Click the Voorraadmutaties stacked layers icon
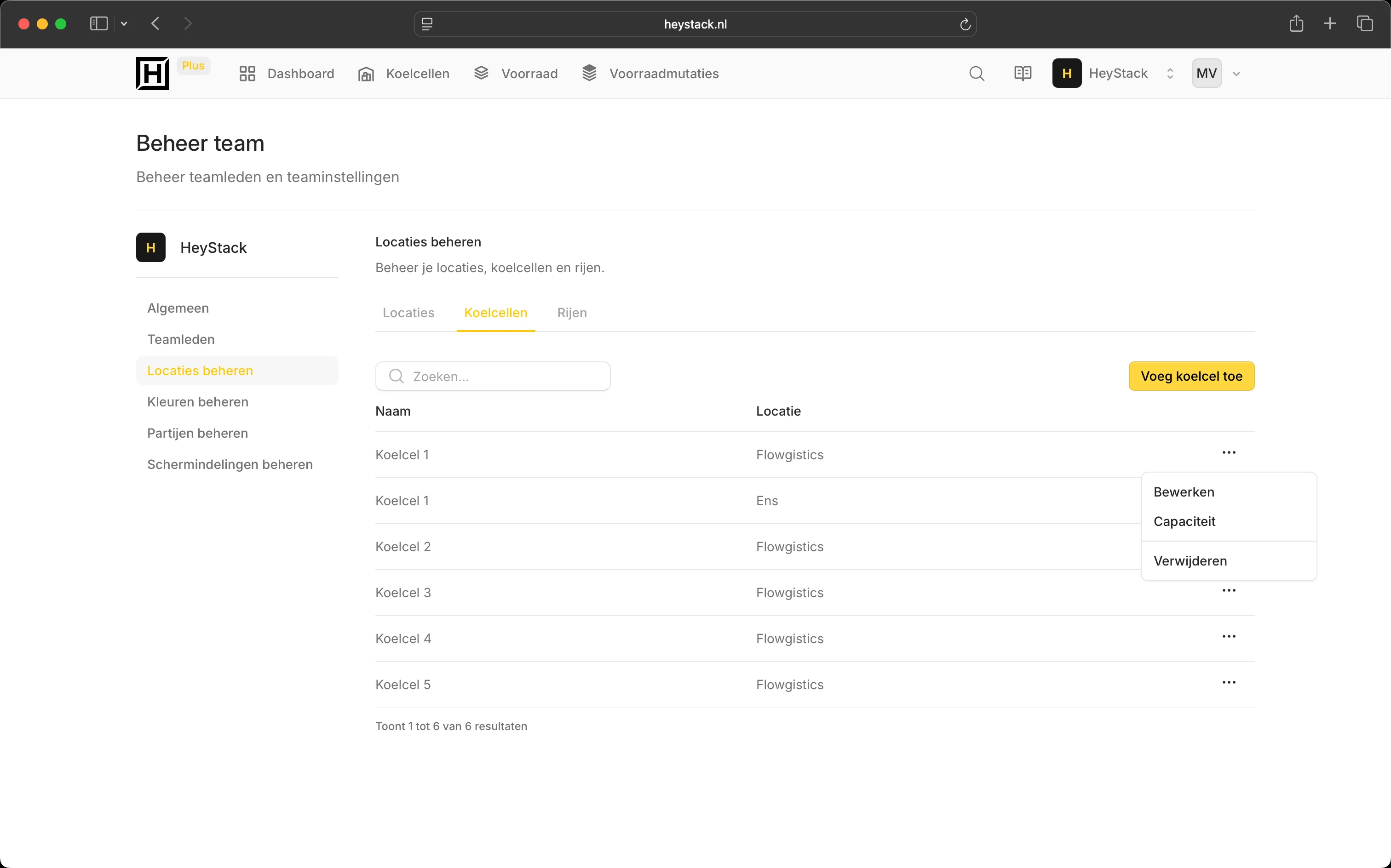Image resolution: width=1391 pixels, height=868 pixels. pyautogui.click(x=589, y=73)
